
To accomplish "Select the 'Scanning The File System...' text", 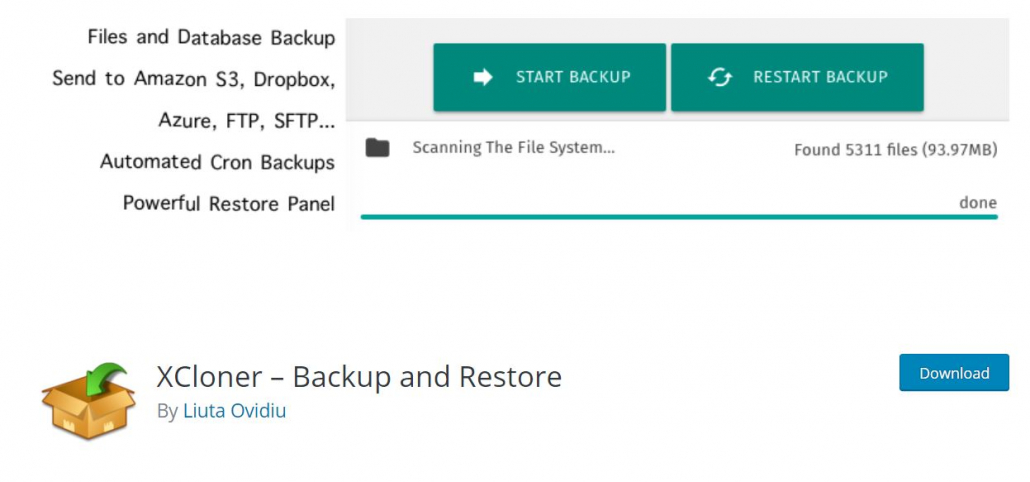I will click(513, 148).
